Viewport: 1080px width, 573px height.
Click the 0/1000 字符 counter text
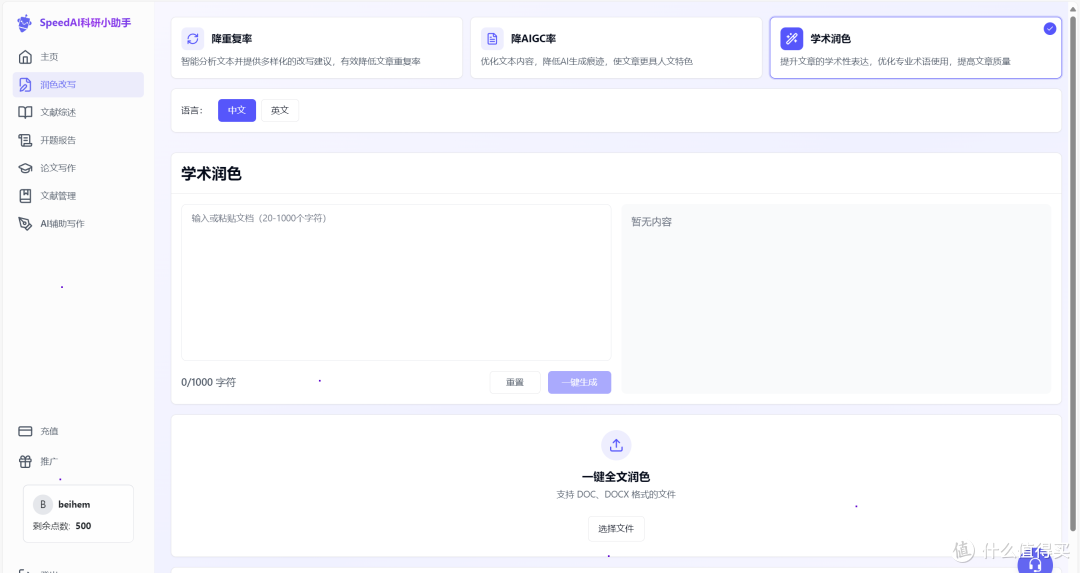click(209, 382)
